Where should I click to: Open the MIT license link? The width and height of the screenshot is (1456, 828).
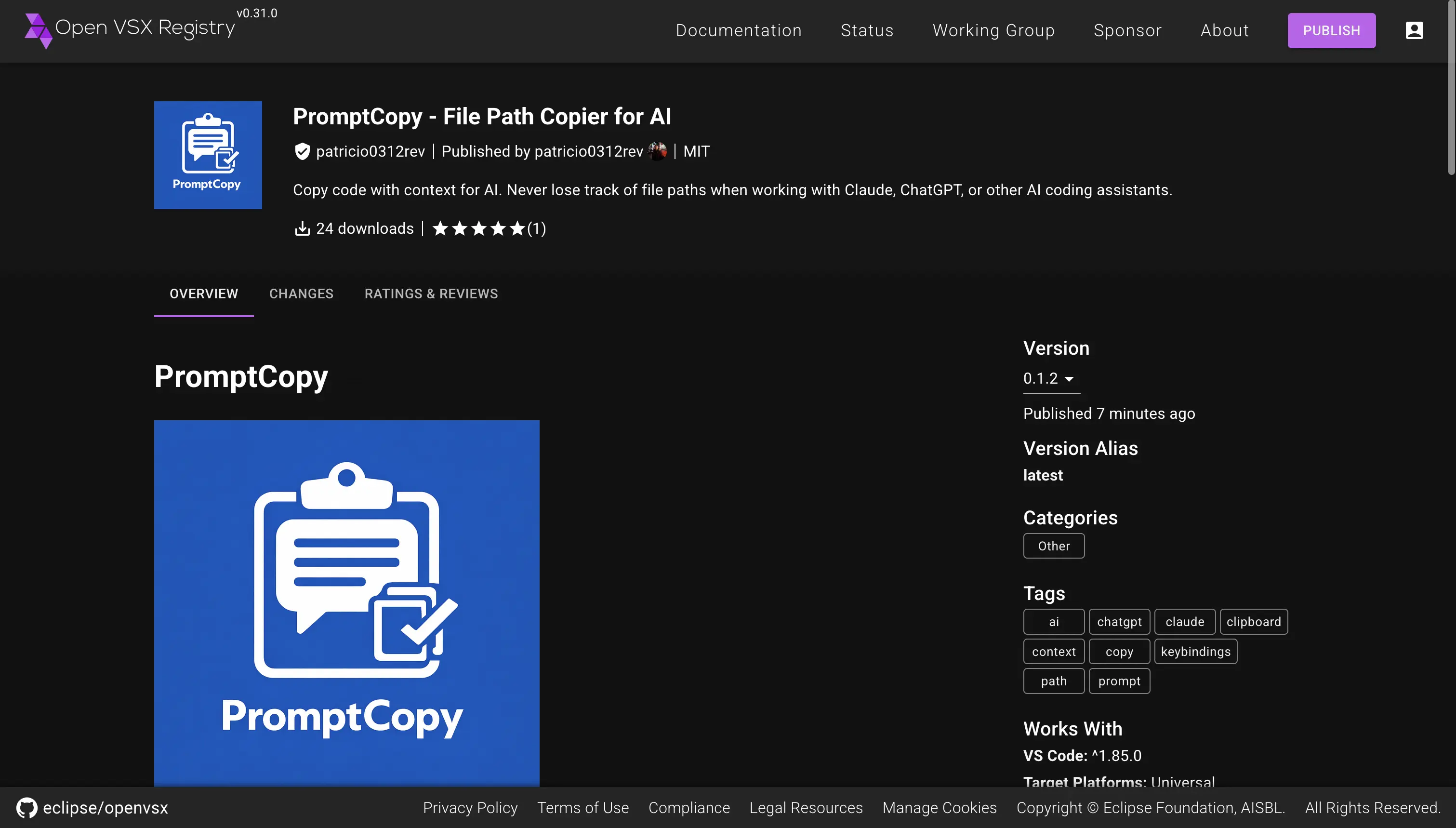pyautogui.click(x=696, y=151)
